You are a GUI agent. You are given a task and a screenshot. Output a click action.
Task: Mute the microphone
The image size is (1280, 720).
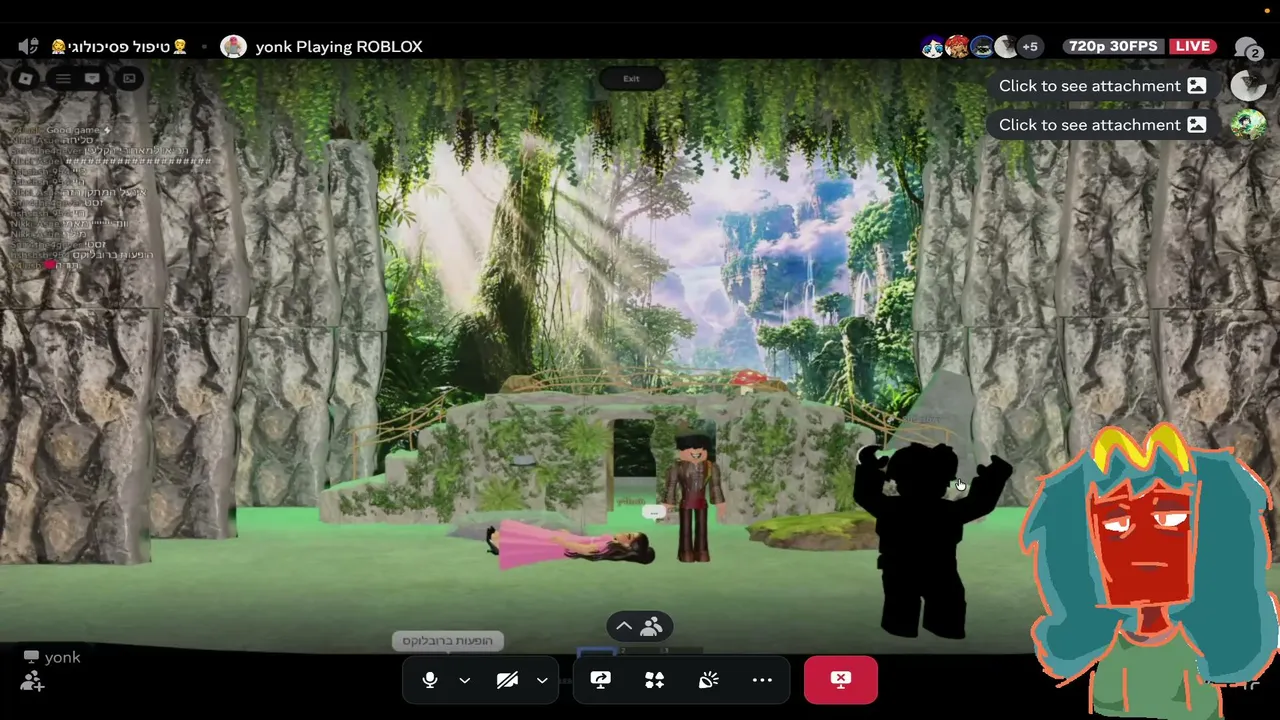[x=430, y=680]
